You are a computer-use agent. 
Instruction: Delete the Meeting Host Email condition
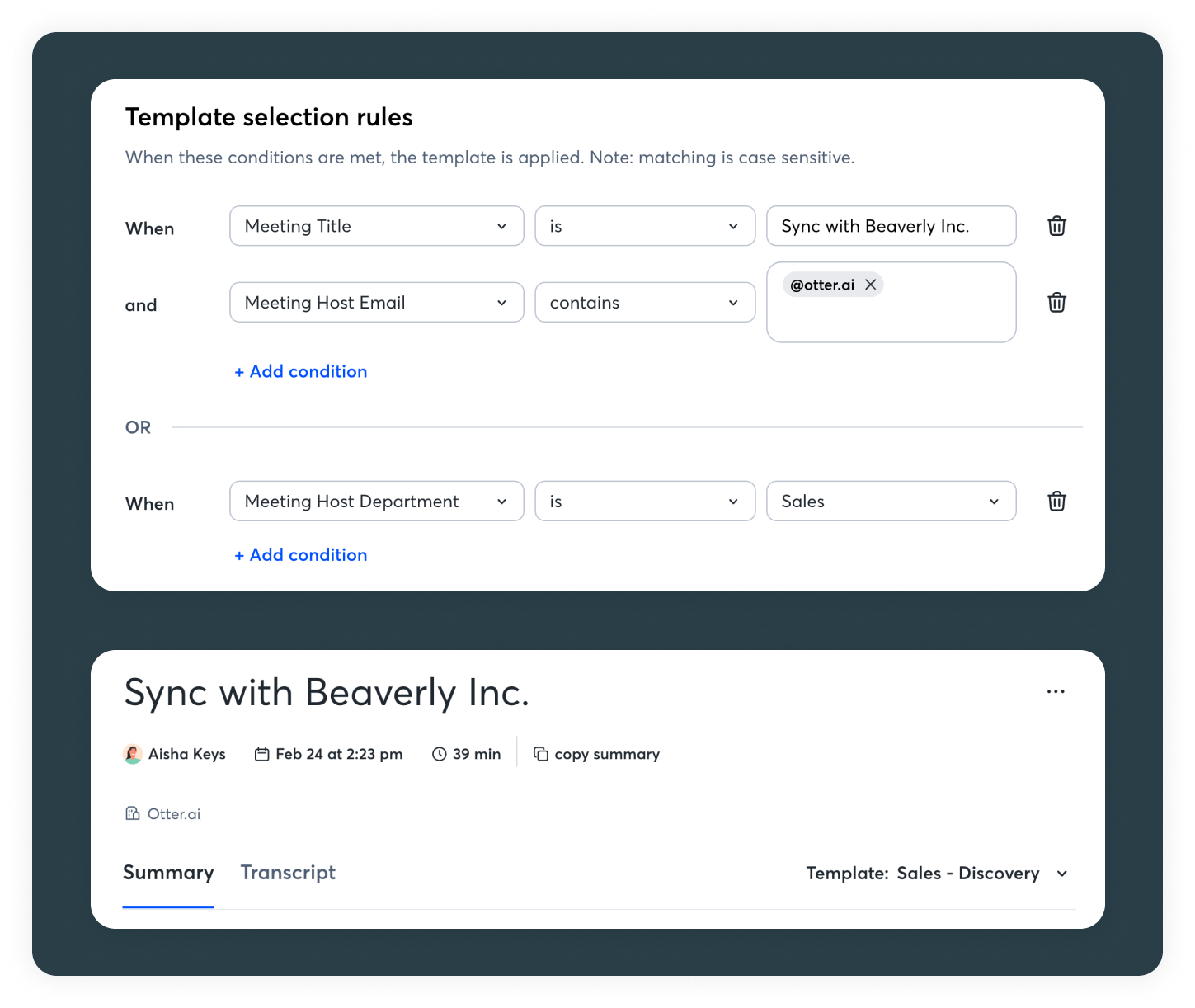point(1056,303)
